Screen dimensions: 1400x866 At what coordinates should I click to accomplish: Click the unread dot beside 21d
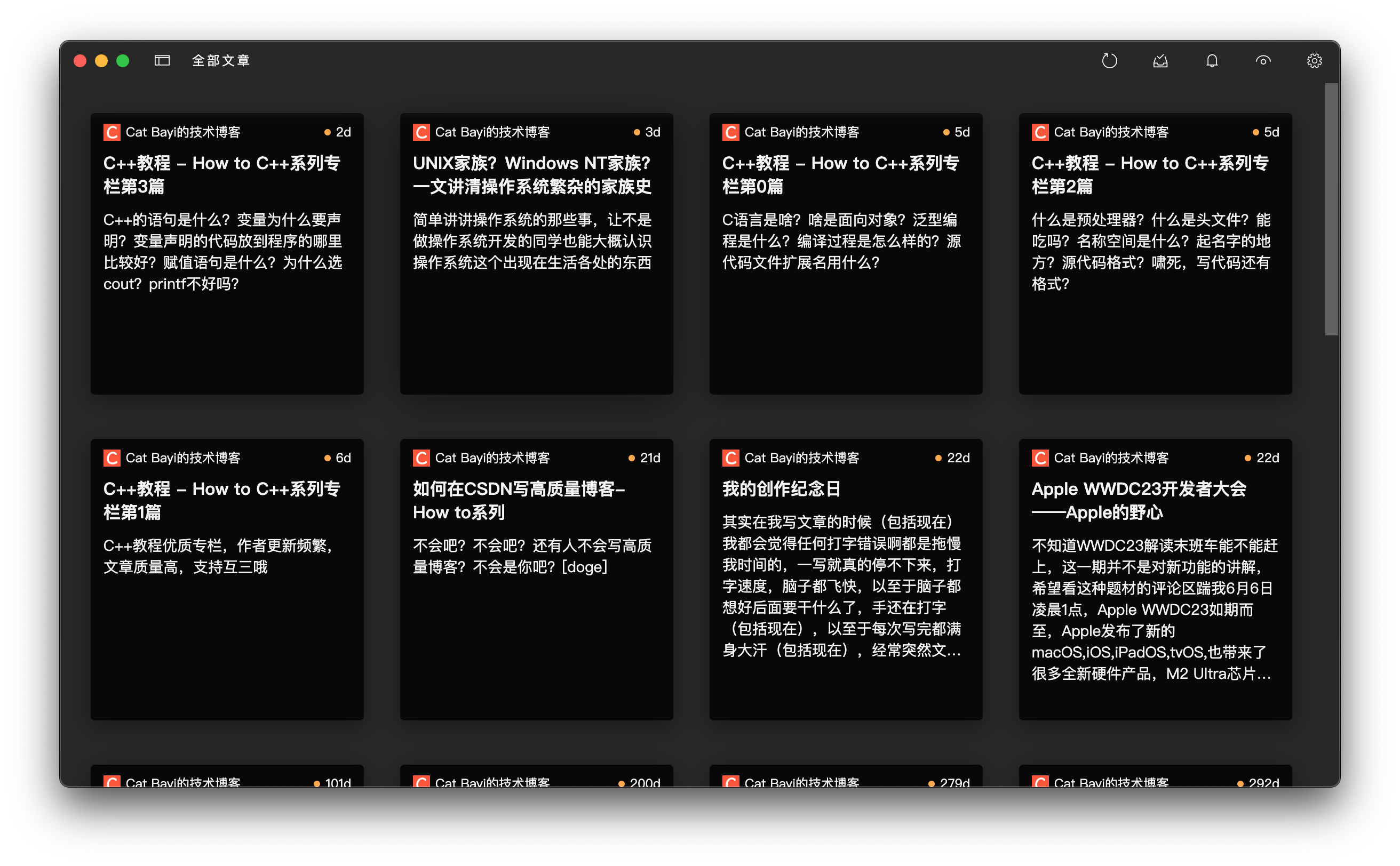tap(632, 458)
